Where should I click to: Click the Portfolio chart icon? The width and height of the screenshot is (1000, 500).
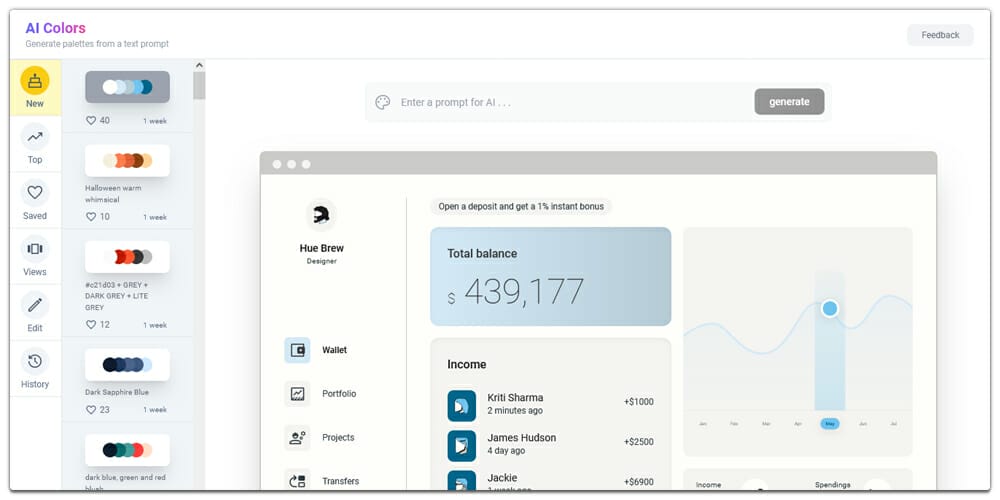297,394
